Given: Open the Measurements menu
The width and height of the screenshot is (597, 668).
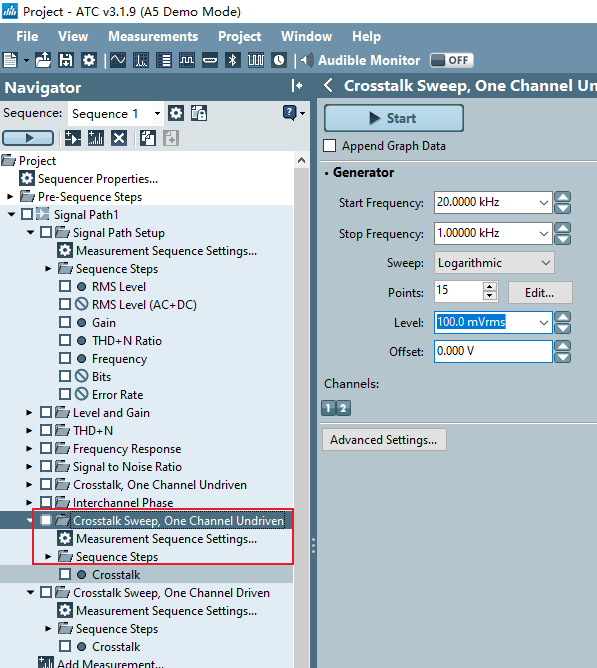Looking at the screenshot, I should pos(153,36).
